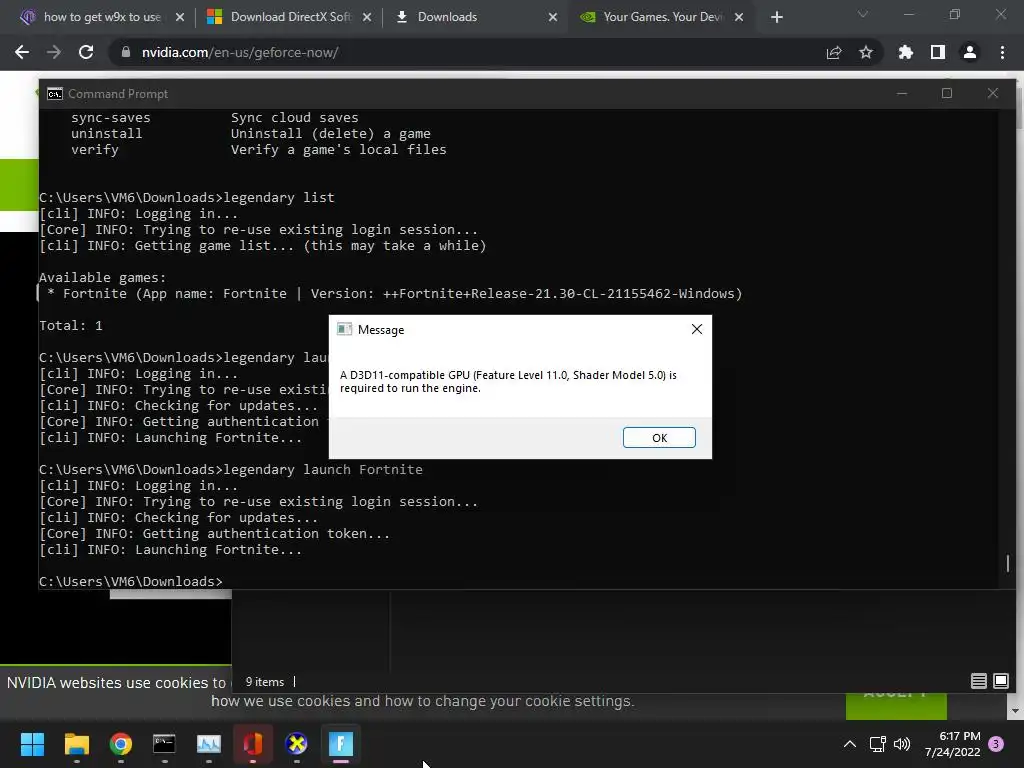This screenshot has height=768, width=1024.
Task: Switch File Explorer to details view icon
Action: click(x=978, y=681)
